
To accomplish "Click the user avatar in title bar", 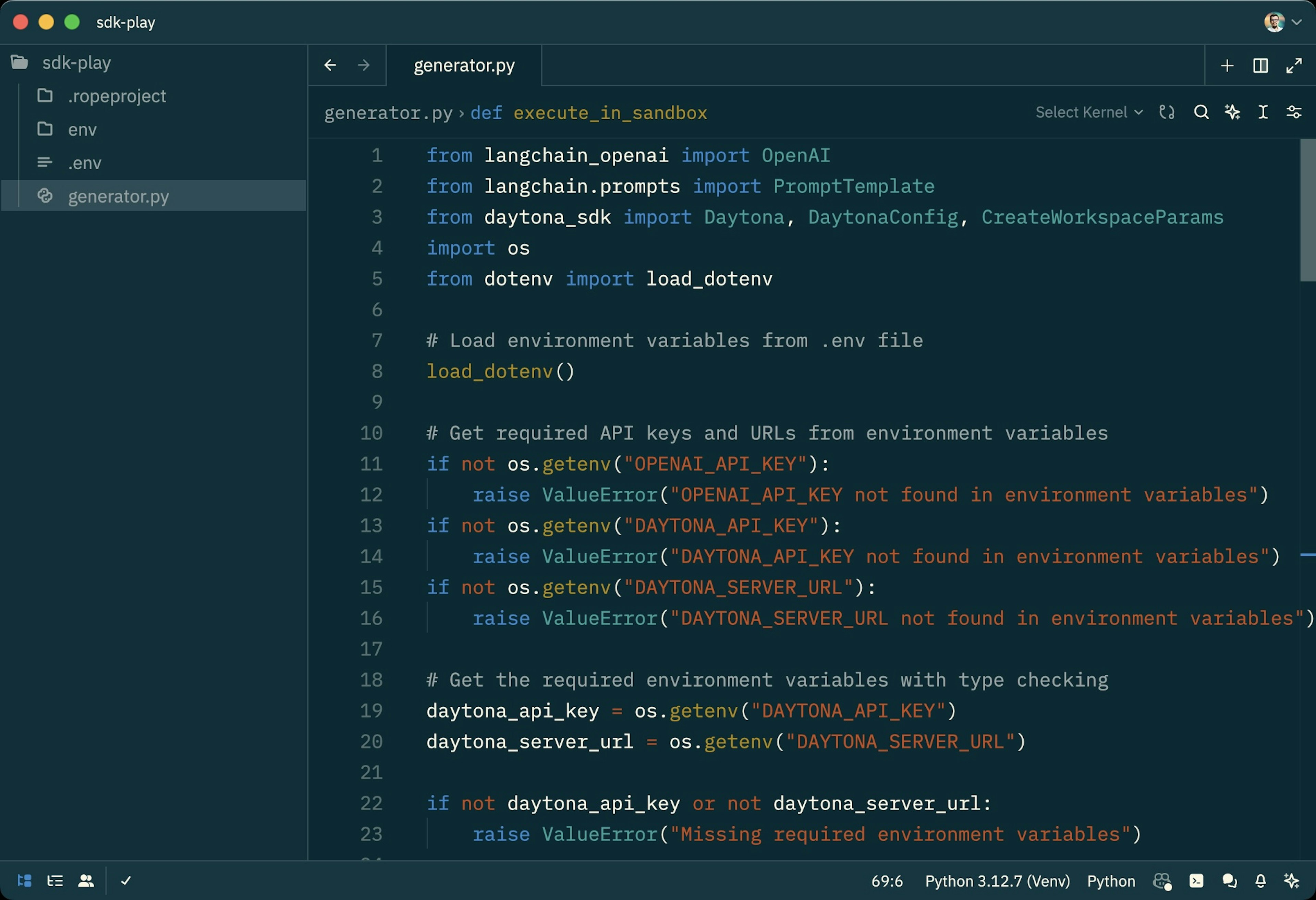I will pyautogui.click(x=1274, y=22).
